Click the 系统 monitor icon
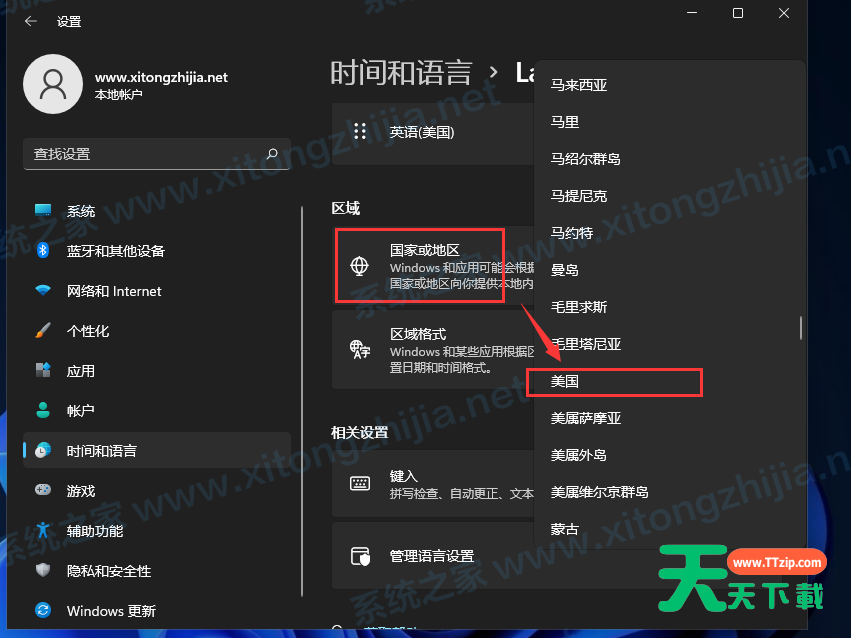Viewport: 851px width, 638px height. click(43, 210)
